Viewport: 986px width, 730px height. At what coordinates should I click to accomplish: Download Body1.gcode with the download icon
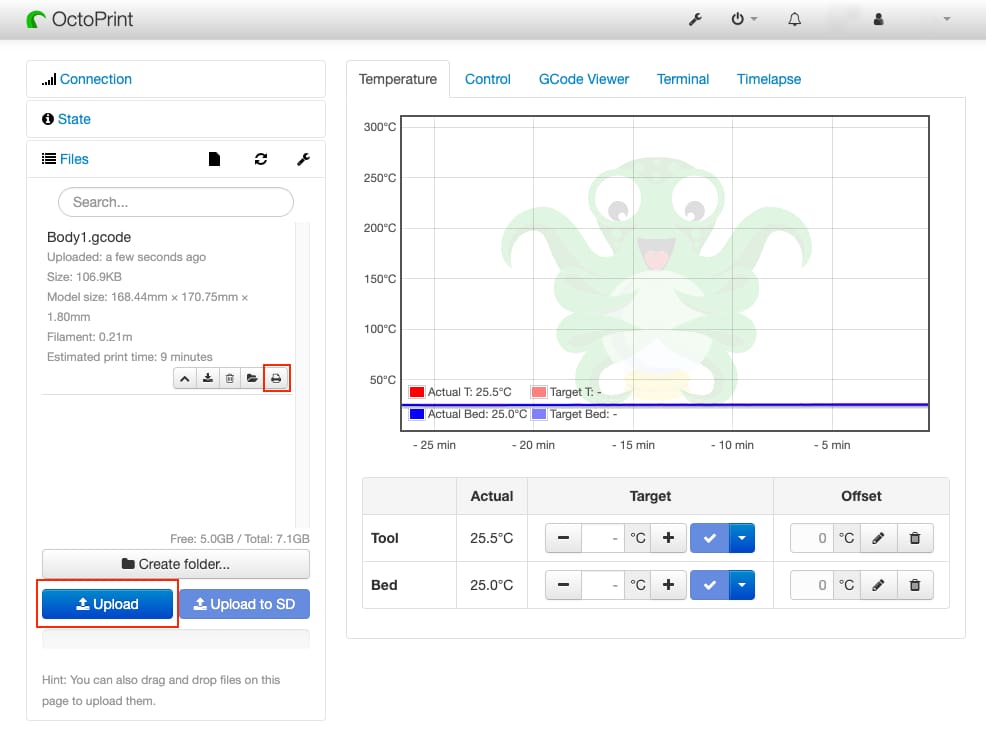coord(207,378)
